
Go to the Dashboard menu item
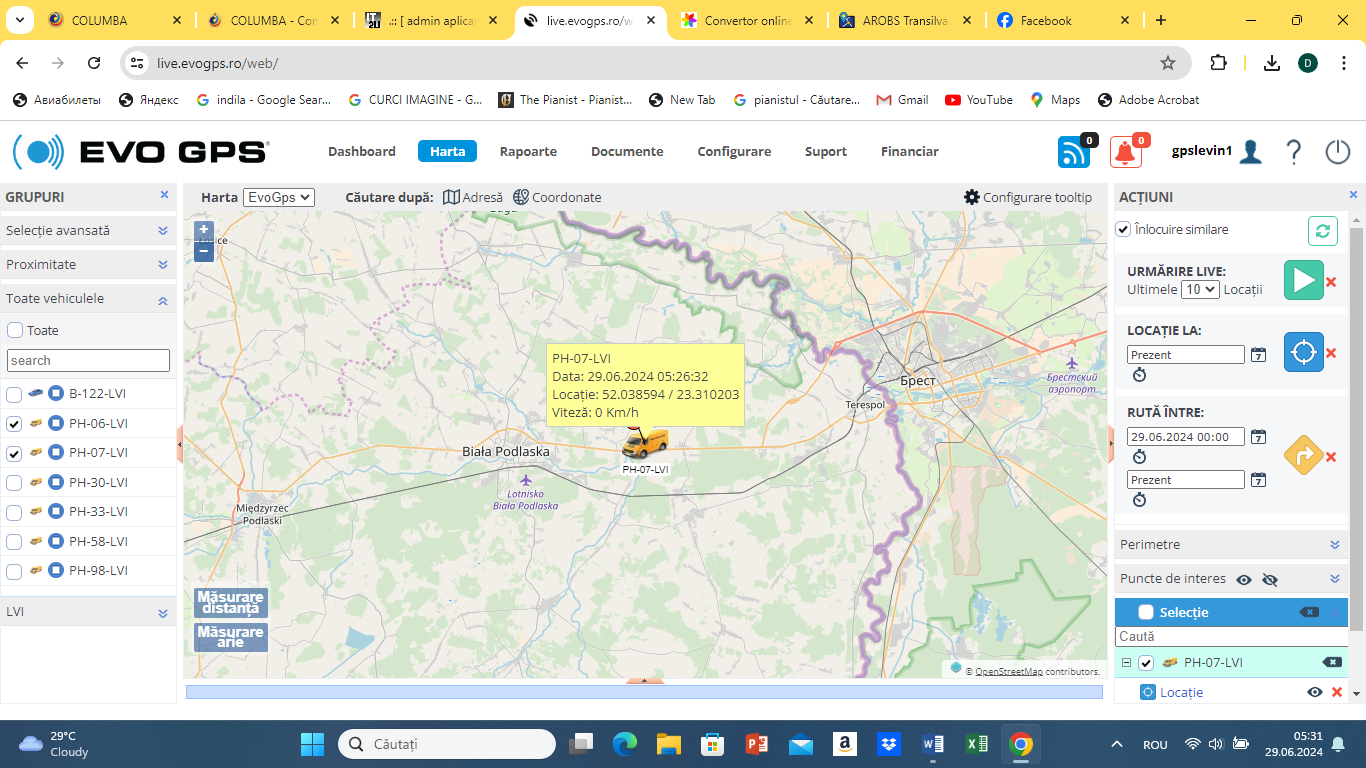click(362, 152)
